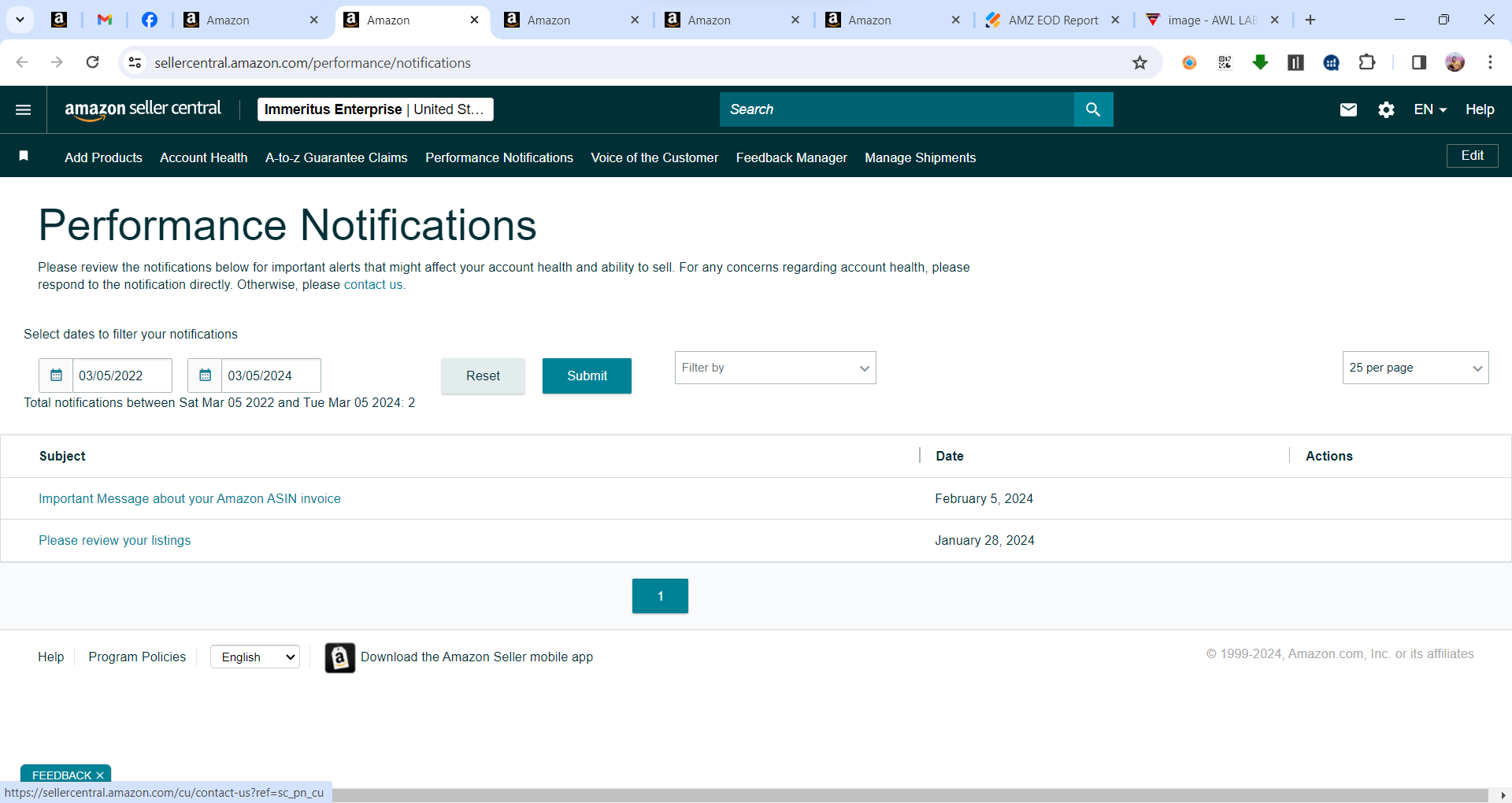Open the pinned Amazon tab
The height and width of the screenshot is (803, 1512).
59,20
